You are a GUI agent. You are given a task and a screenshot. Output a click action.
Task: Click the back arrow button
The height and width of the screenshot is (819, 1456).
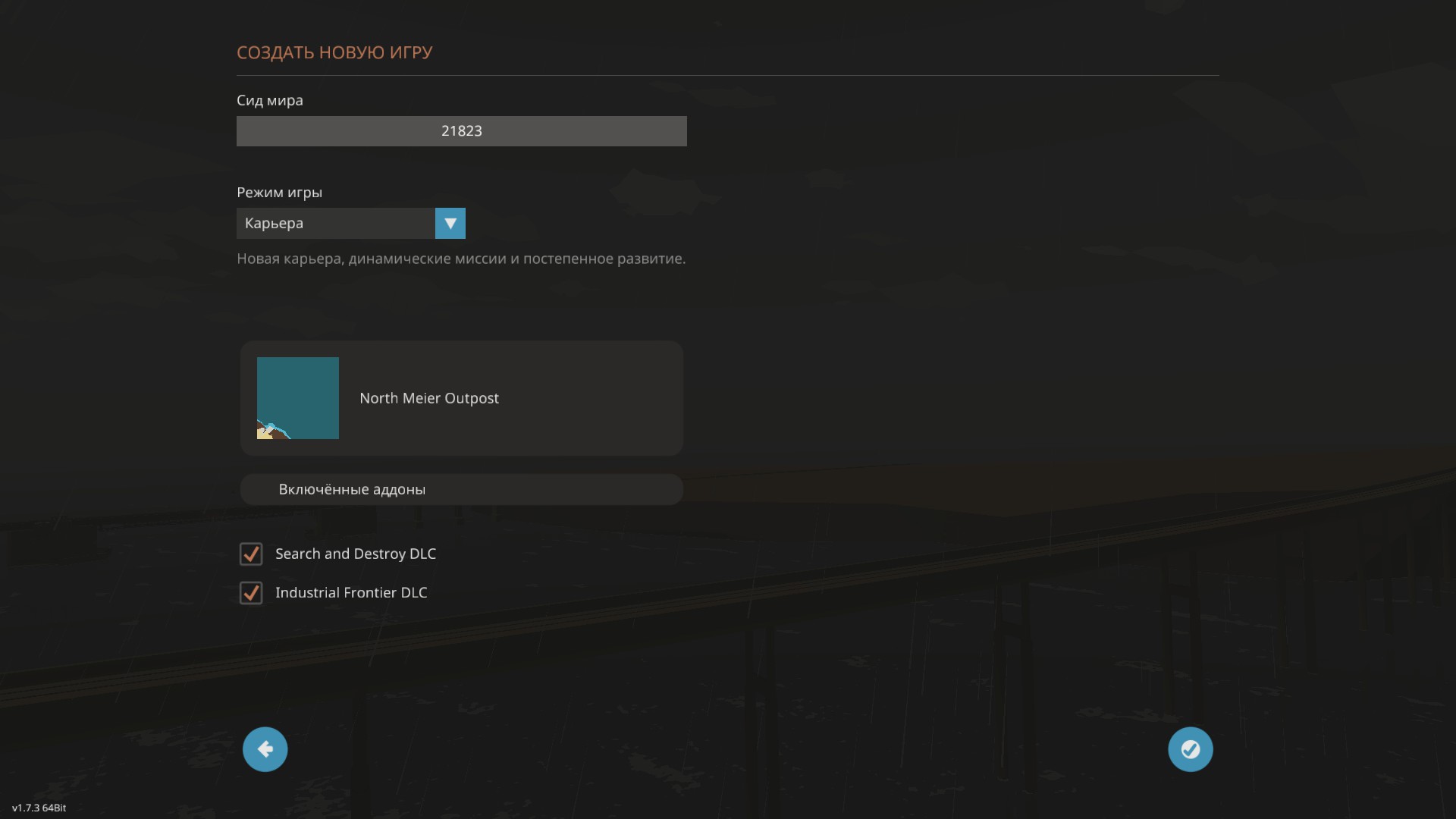265,749
